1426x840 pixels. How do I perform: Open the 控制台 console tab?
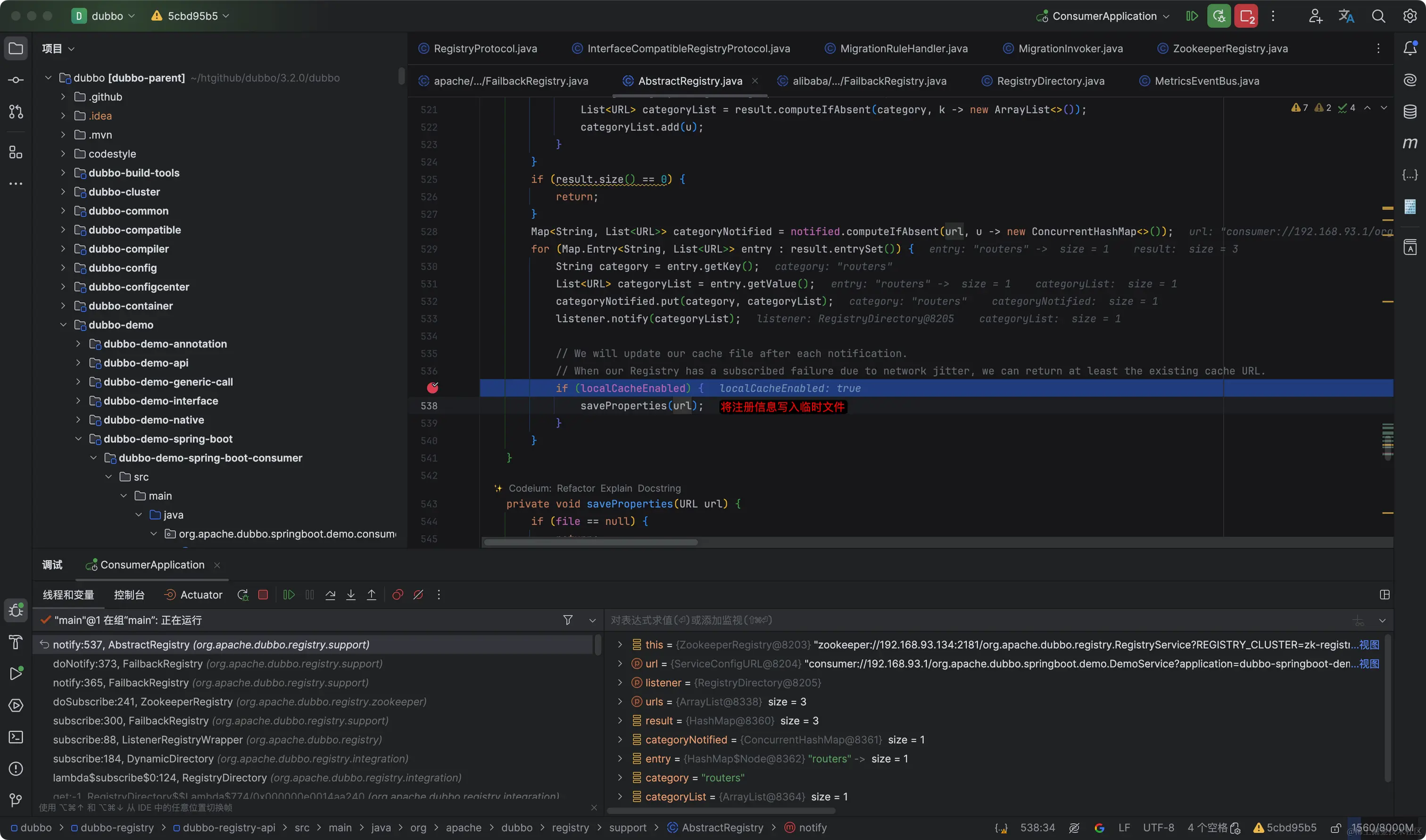pyautogui.click(x=129, y=595)
